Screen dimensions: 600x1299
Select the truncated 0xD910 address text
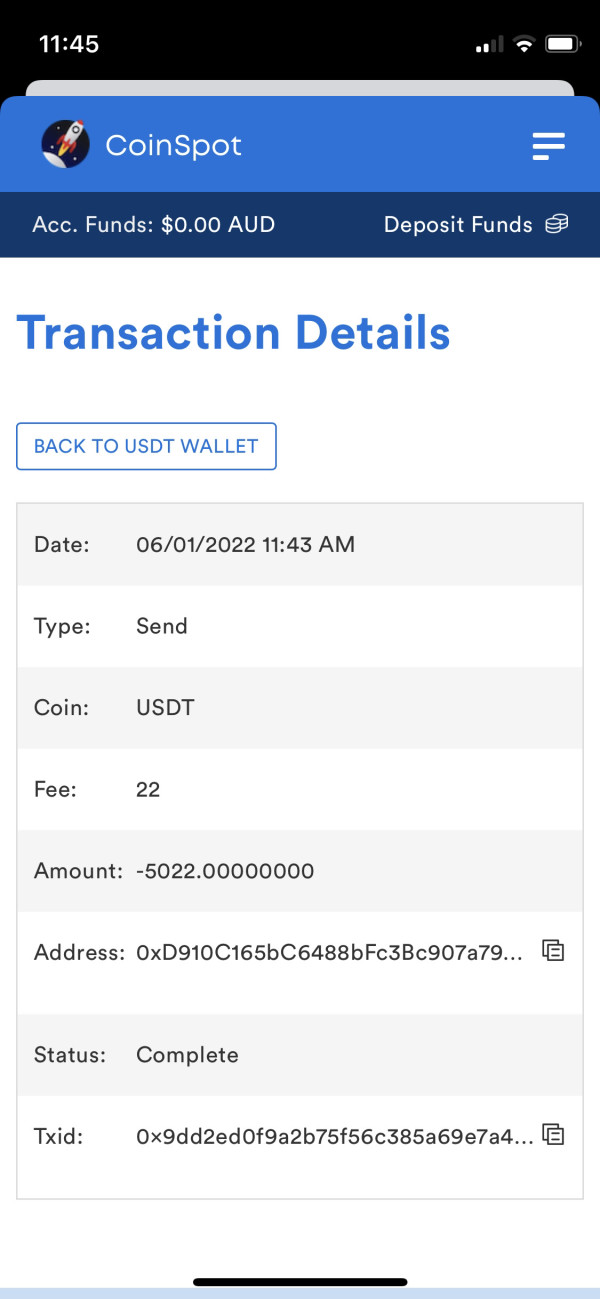[329, 953]
